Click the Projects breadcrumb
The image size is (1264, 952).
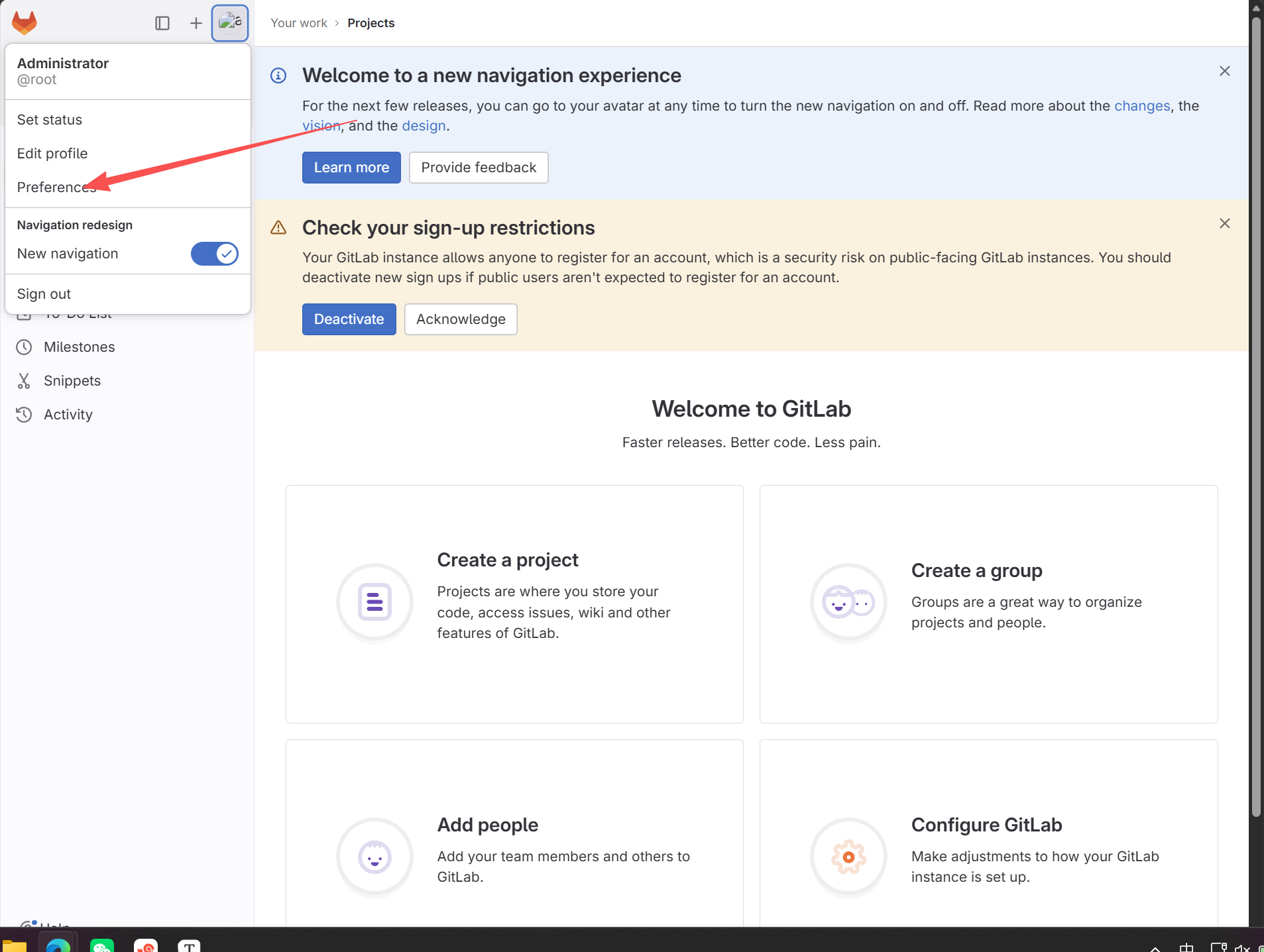[x=371, y=23]
